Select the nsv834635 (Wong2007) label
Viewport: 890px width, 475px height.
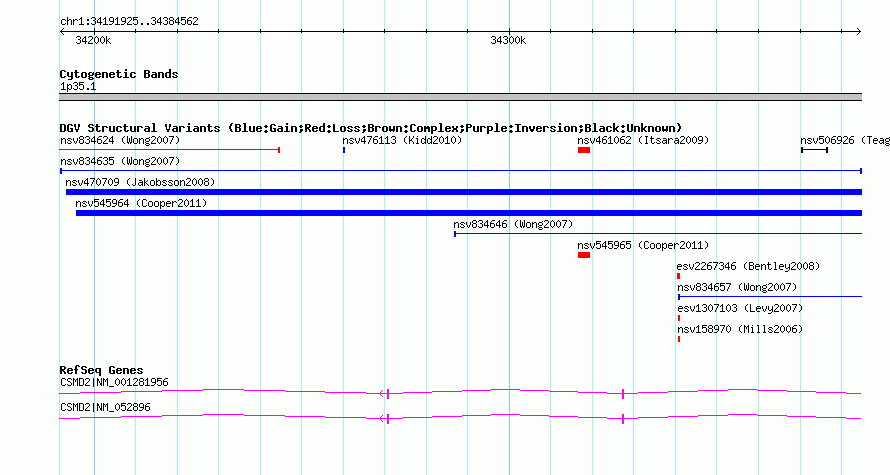pyautogui.click(x=120, y=161)
